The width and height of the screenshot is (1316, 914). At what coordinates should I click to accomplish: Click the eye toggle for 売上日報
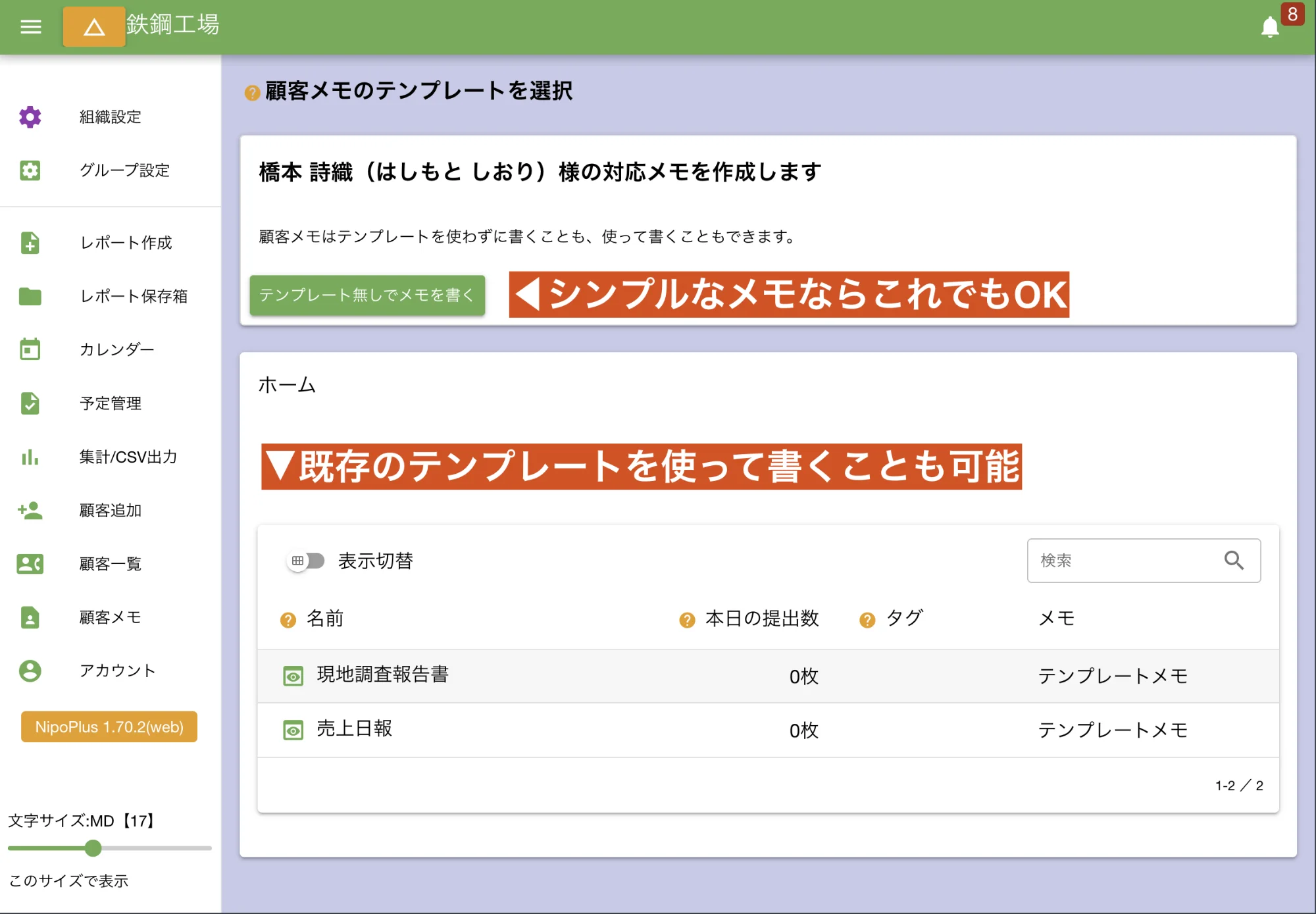click(x=293, y=730)
